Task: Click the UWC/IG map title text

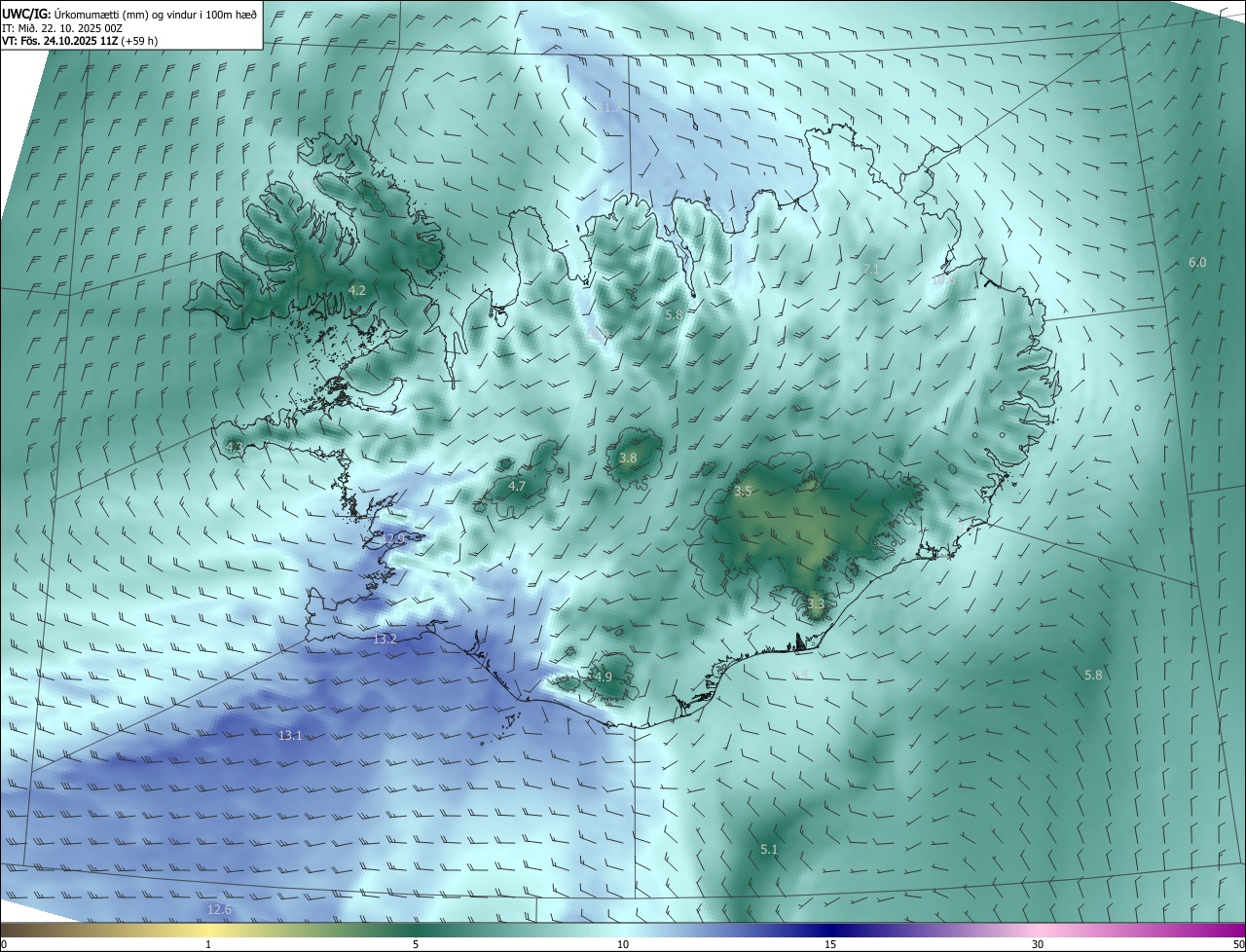Action: tap(129, 13)
